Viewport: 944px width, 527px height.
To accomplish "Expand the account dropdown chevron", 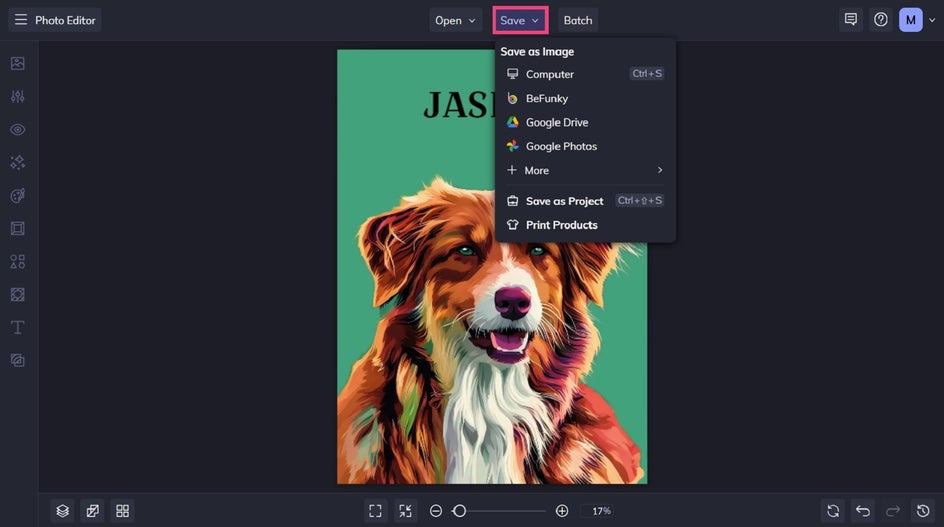I will [x=932, y=20].
